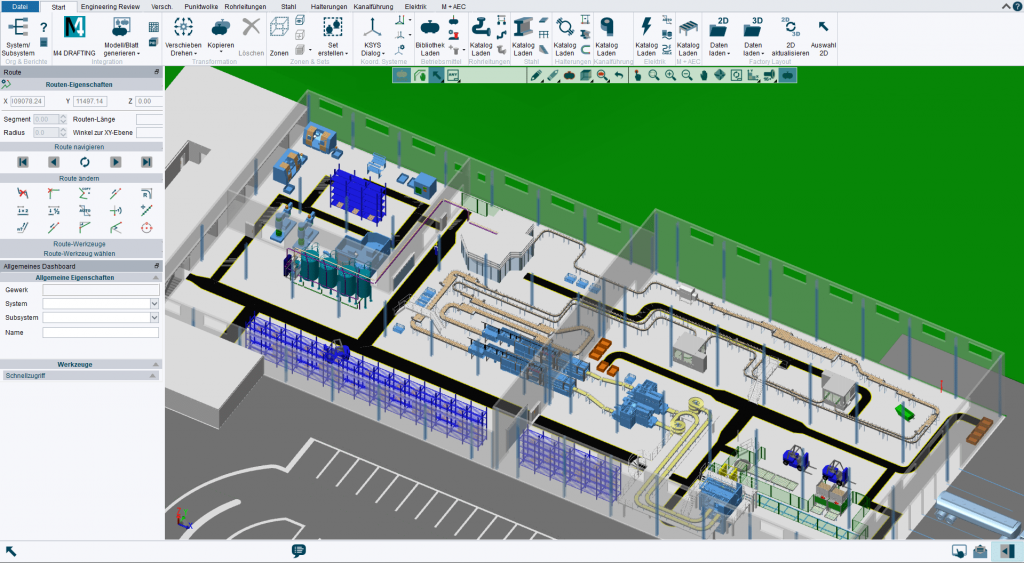
Task: Open 3D Daten laden dropdown
Action: [753, 37]
